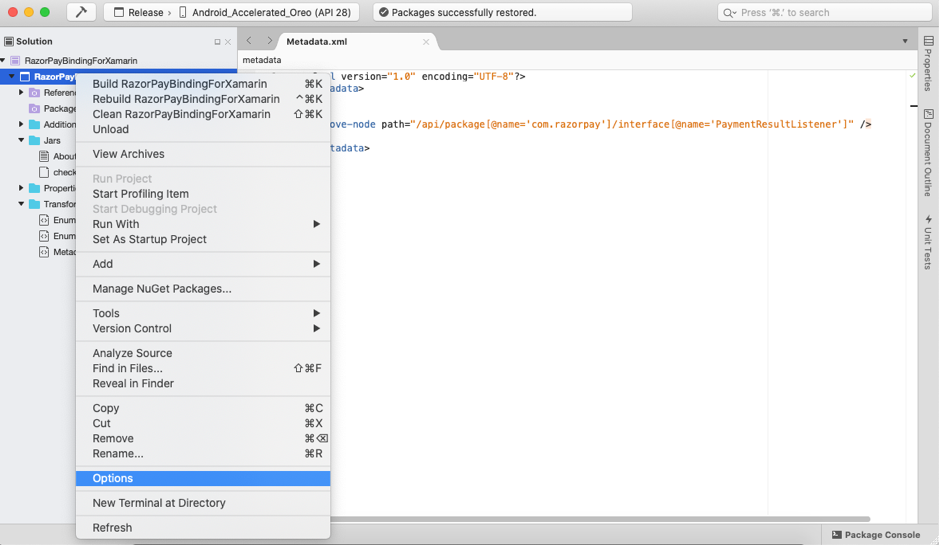The width and height of the screenshot is (939, 545).
Task: Select Analyze Source
Action: [x=203, y=353]
